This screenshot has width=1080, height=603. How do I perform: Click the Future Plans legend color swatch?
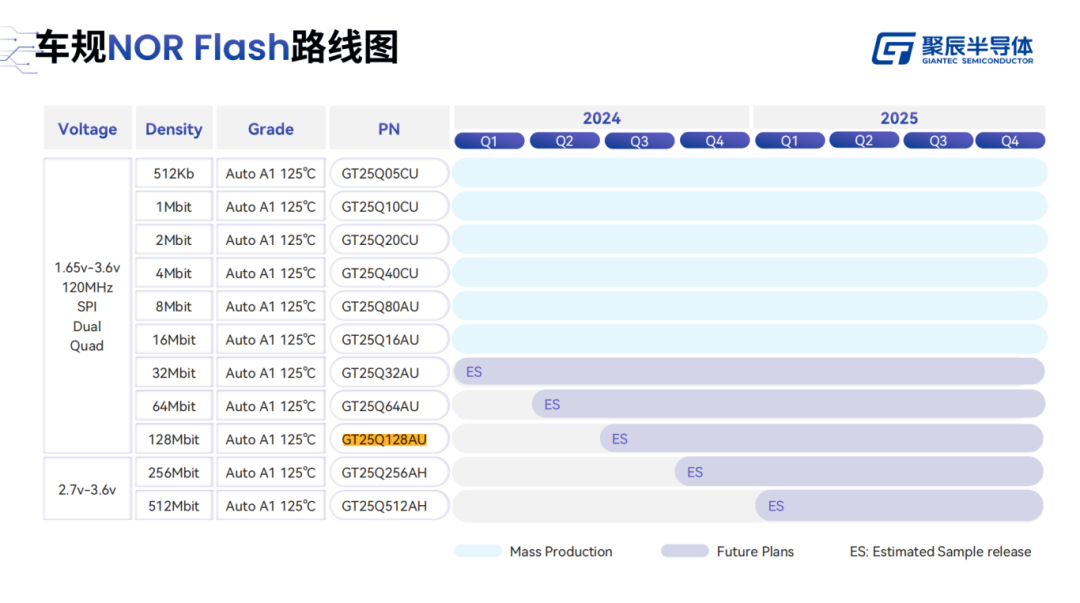click(684, 551)
